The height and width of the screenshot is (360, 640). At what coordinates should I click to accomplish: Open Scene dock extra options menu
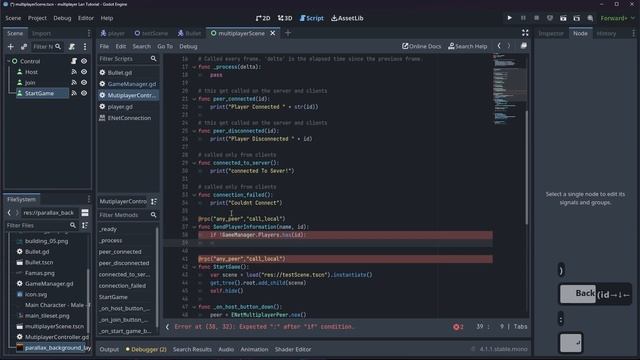pyautogui.click(x=85, y=47)
